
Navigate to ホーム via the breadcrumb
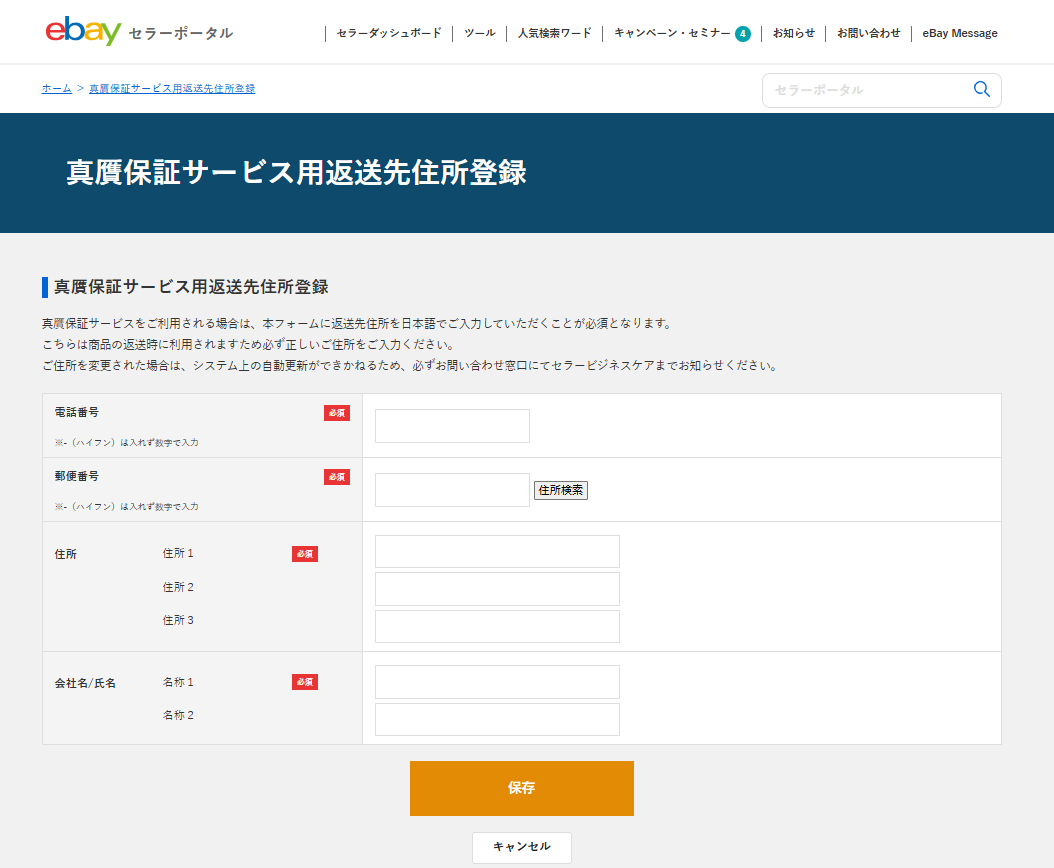click(55, 88)
